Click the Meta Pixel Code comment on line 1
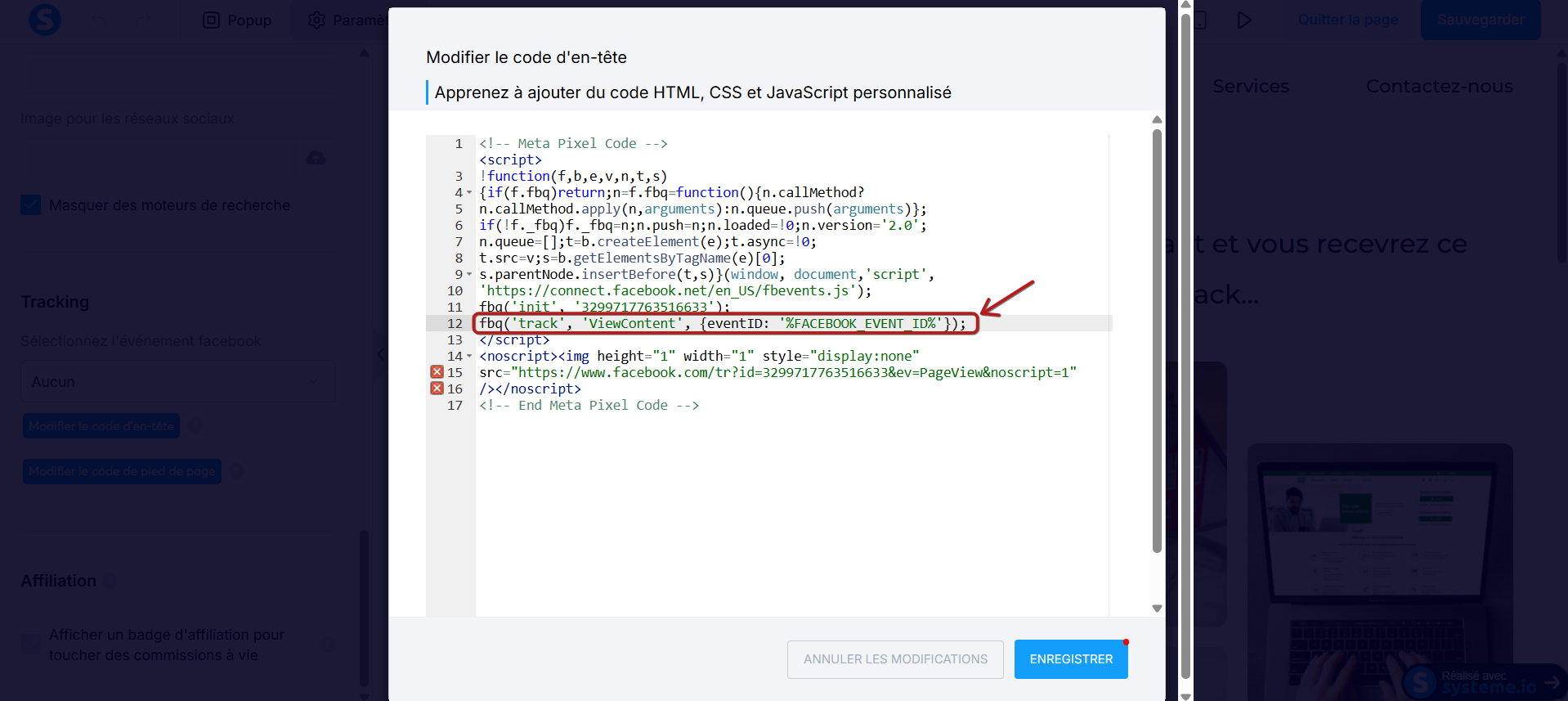Viewport: 1568px width, 701px height. pos(573,144)
